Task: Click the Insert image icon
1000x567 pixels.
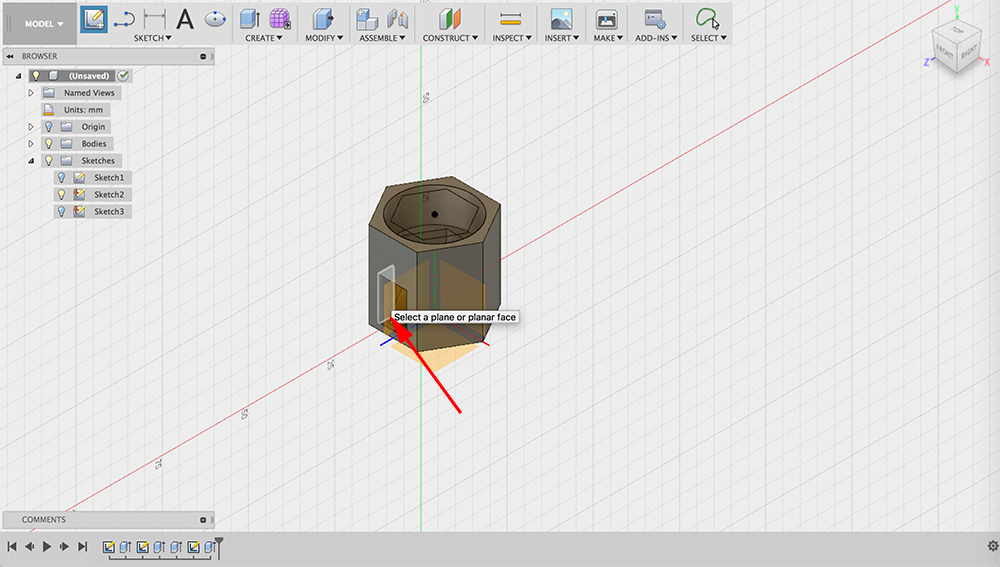Action: [x=561, y=19]
